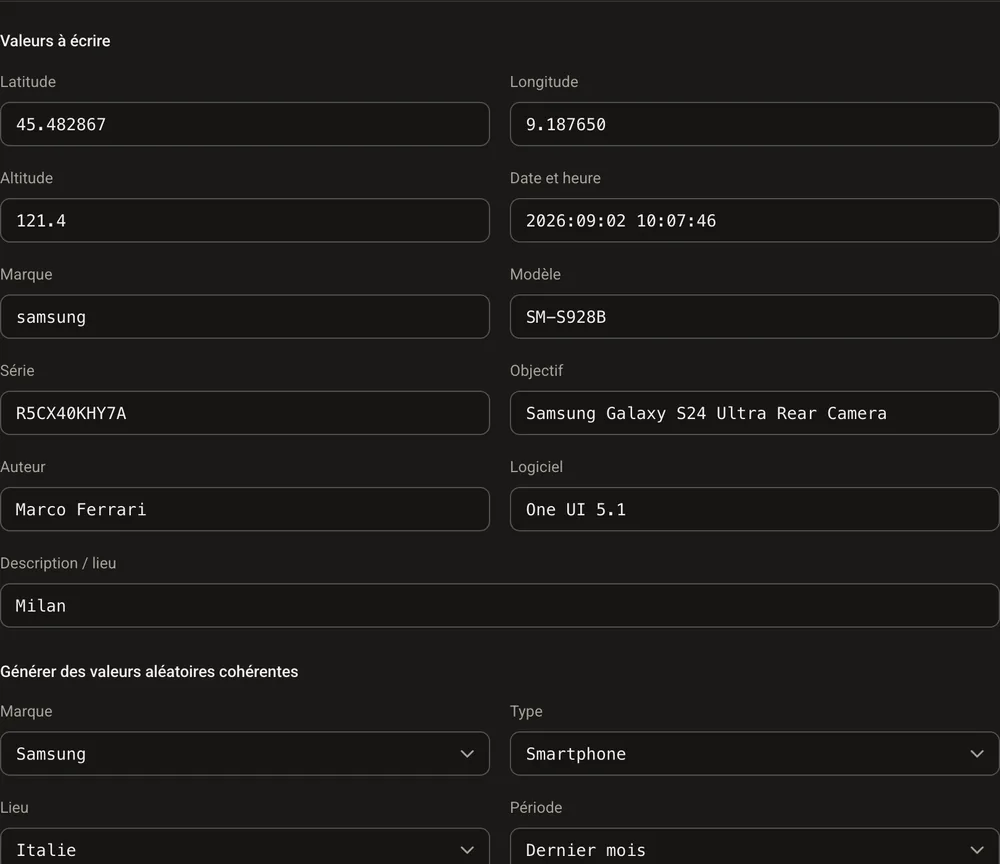The image size is (1000, 864).
Task: Click the Modèle field with SM-S928B
Action: [754, 317]
